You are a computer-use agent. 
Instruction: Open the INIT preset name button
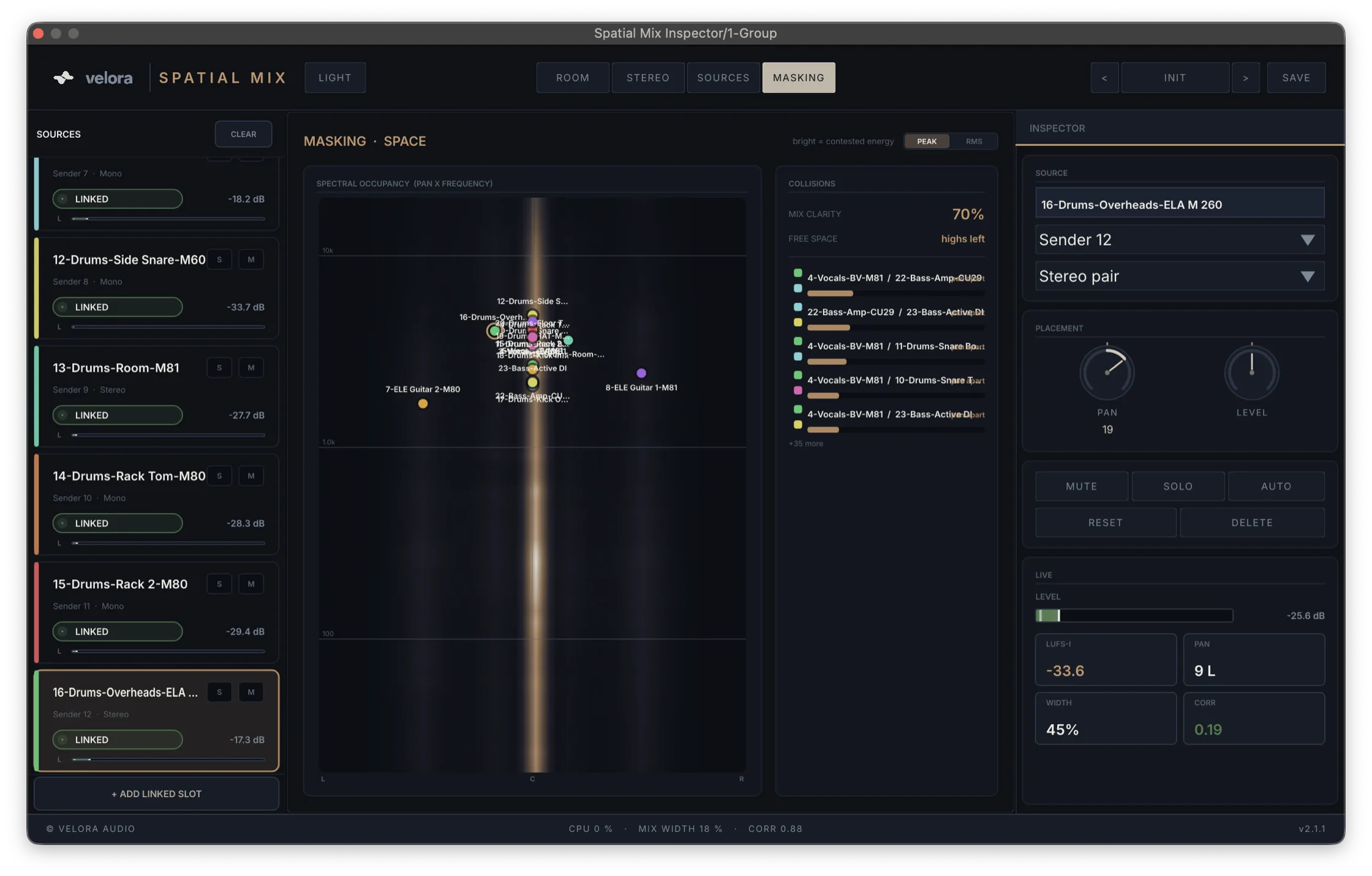1175,78
